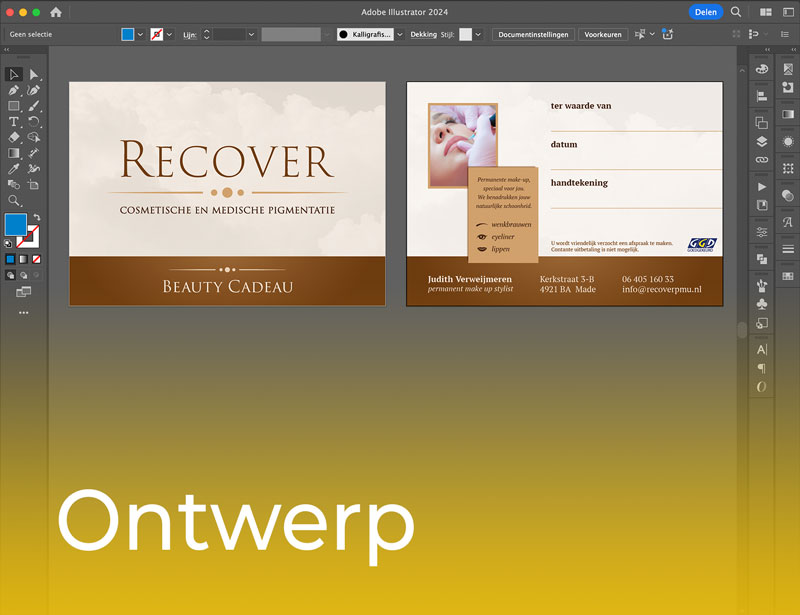Open the Actions play-triangle panel icon

click(x=762, y=187)
